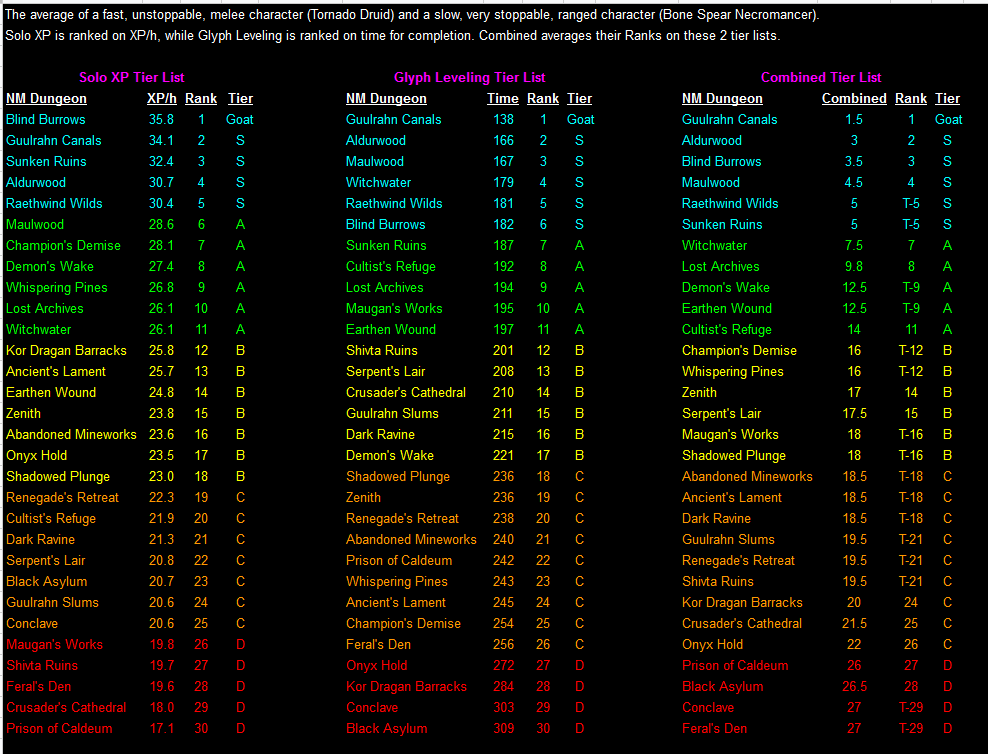Click Champion's Demise in Solo XP list
The width and height of the screenshot is (988, 754).
pos(63,245)
